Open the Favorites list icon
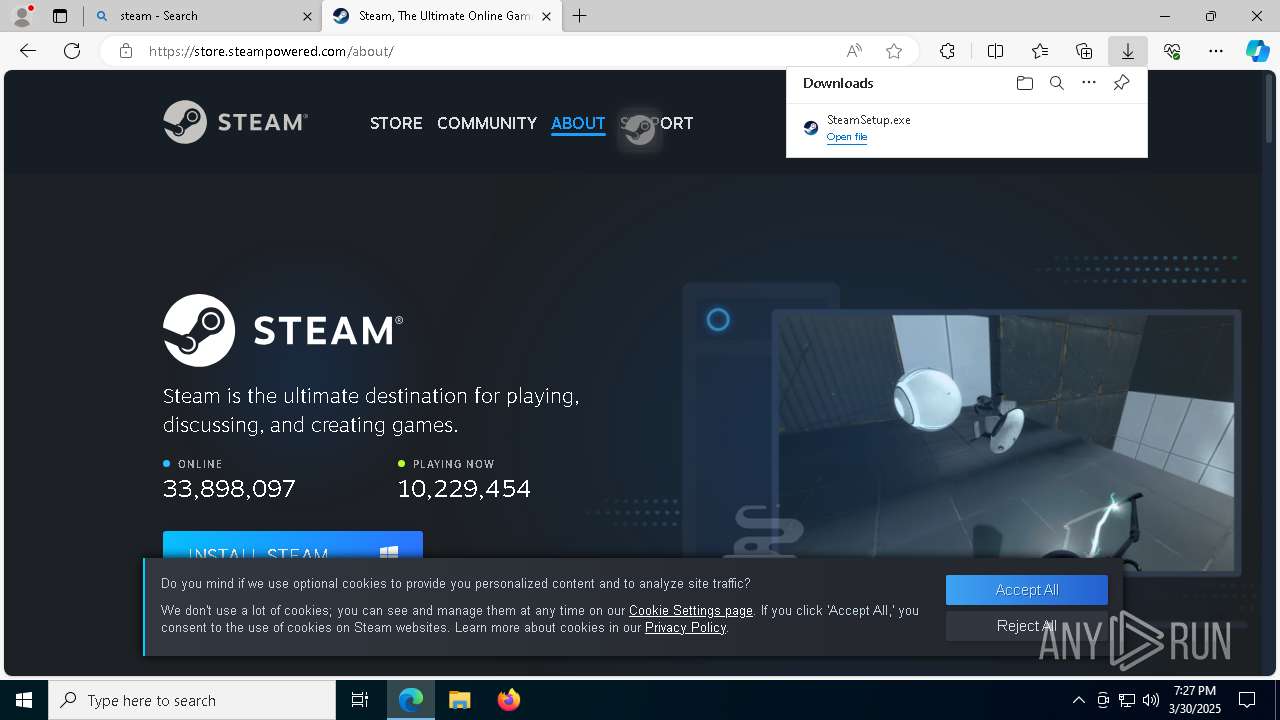The width and height of the screenshot is (1280, 720). point(1040,51)
